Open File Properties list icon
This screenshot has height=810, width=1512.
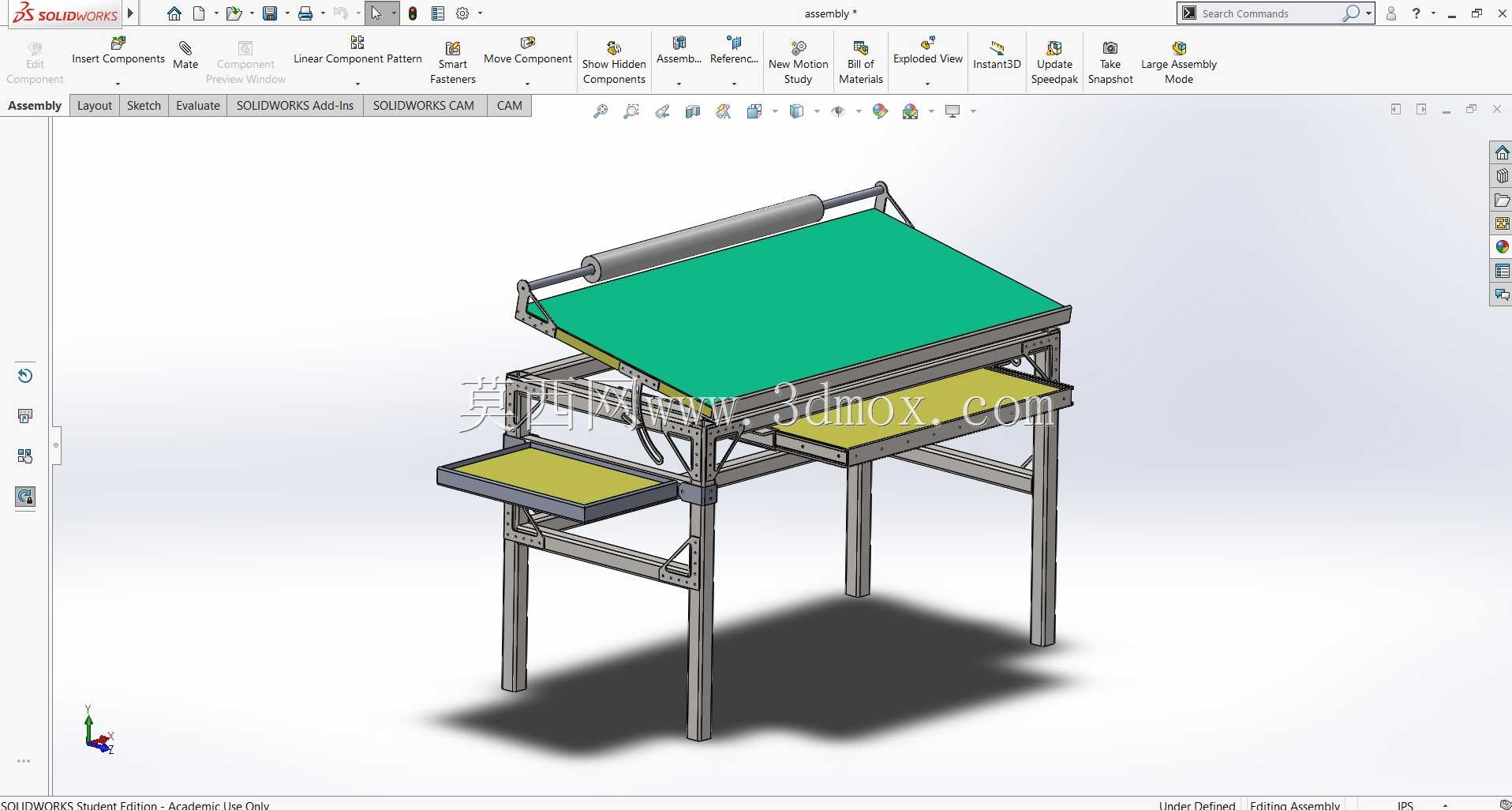[x=438, y=13]
